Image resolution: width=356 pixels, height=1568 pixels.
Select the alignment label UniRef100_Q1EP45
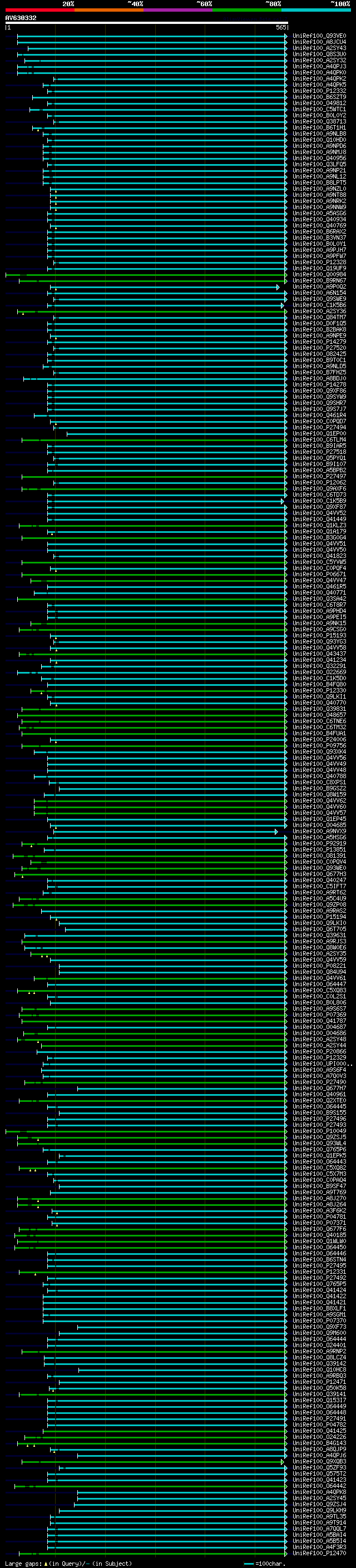[319, 819]
